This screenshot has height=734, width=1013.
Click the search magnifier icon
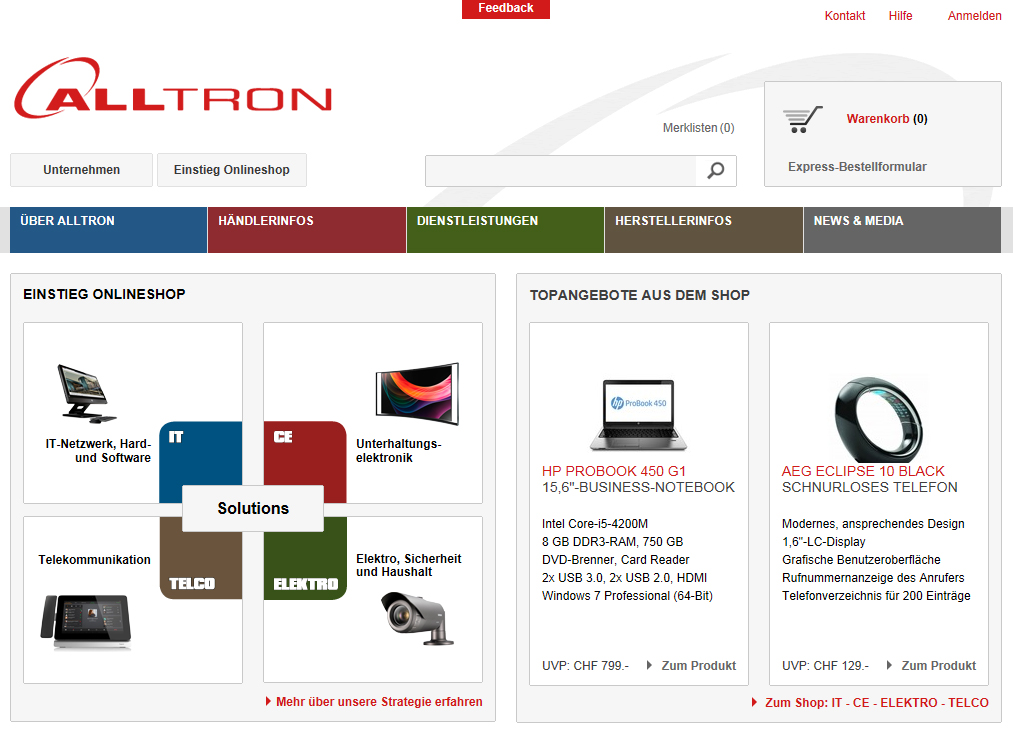pos(716,171)
